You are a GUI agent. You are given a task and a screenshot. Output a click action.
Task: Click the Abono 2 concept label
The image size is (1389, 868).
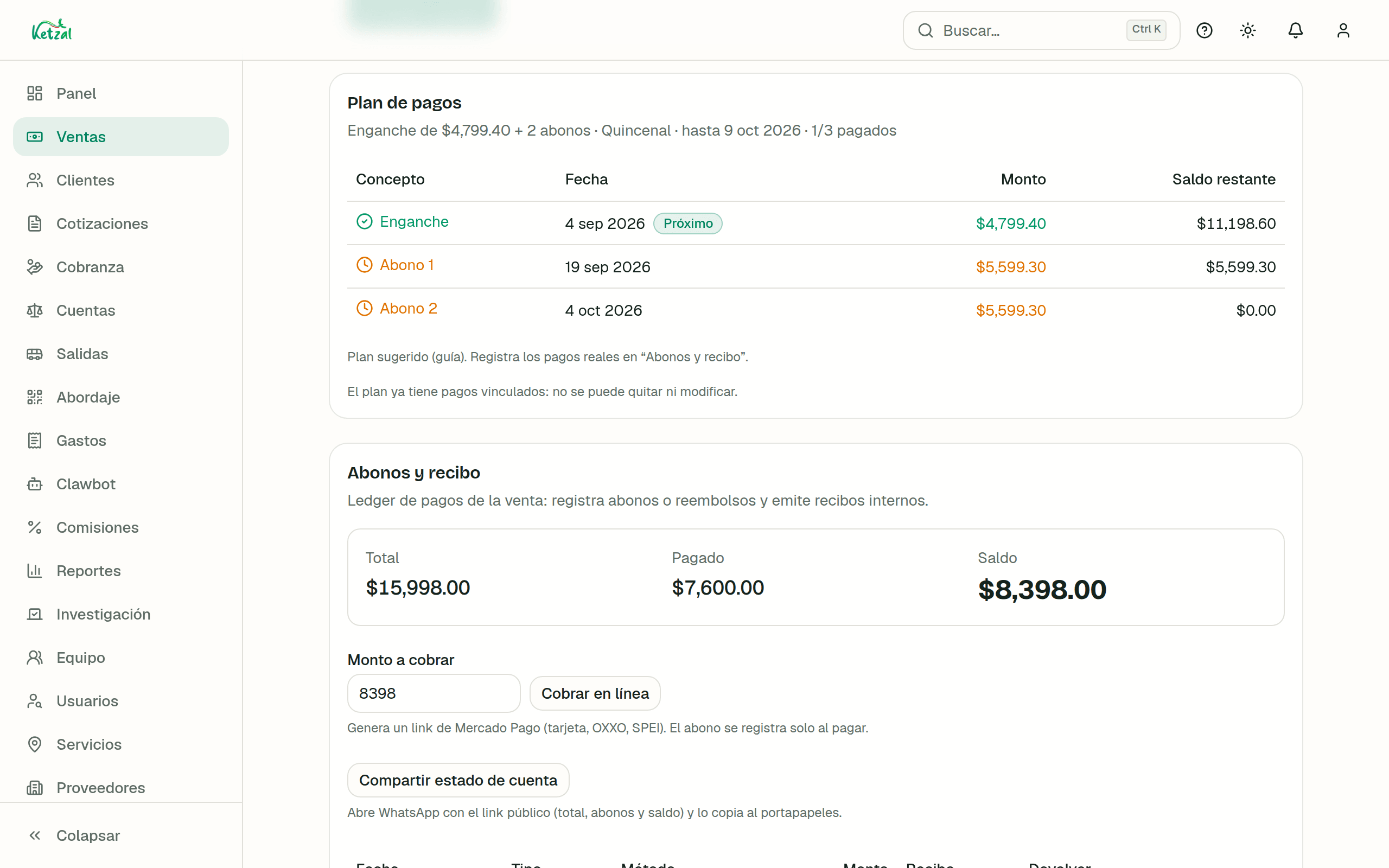(408, 309)
